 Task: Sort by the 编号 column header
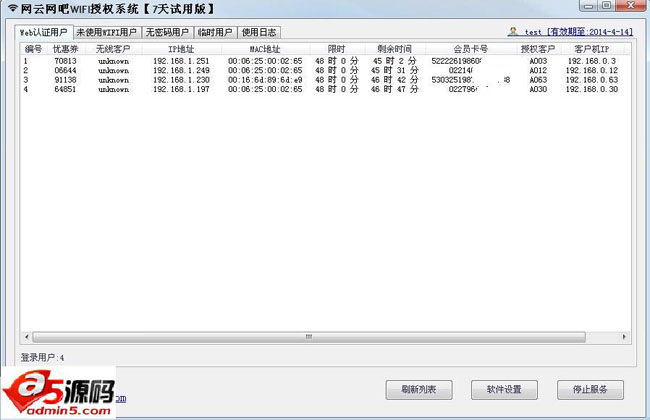pos(33,49)
